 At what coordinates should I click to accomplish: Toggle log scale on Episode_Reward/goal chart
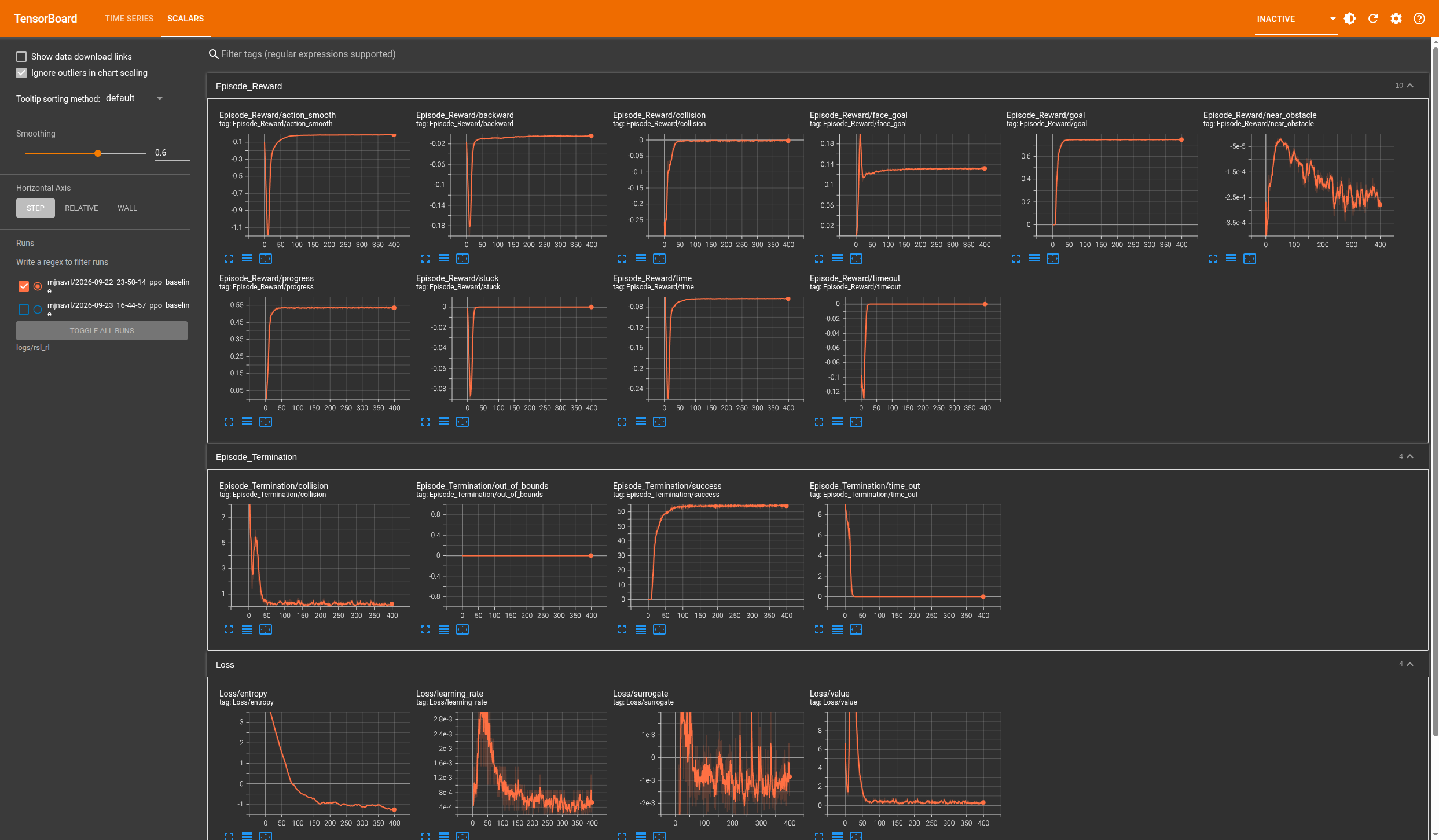(1034, 259)
